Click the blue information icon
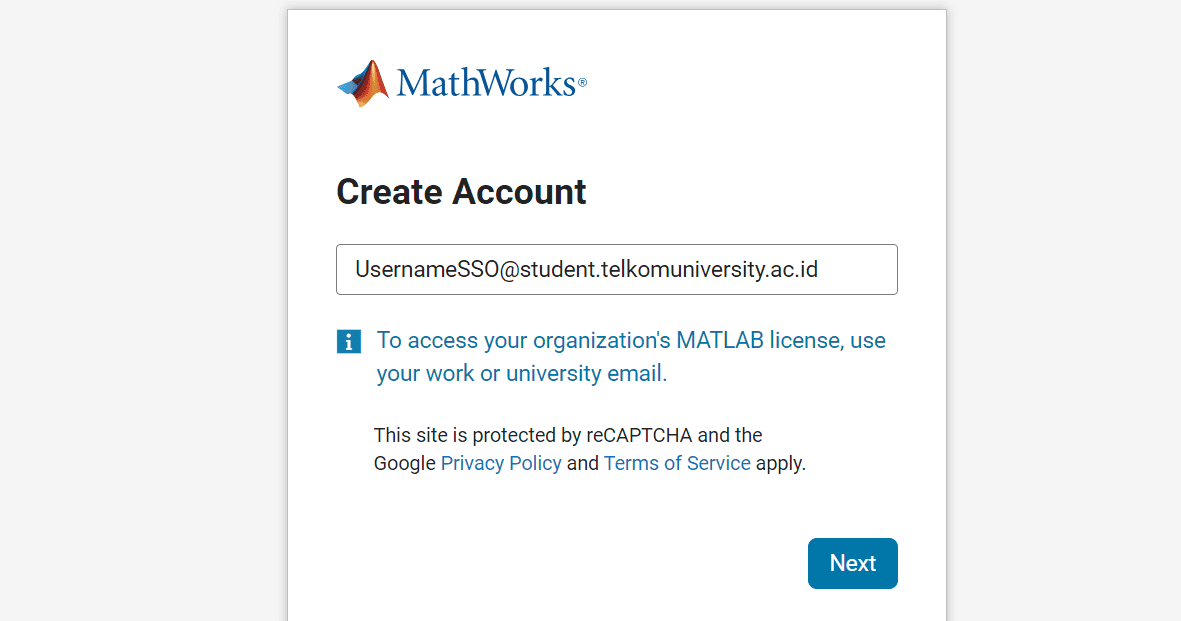1181x621 pixels. click(x=349, y=341)
